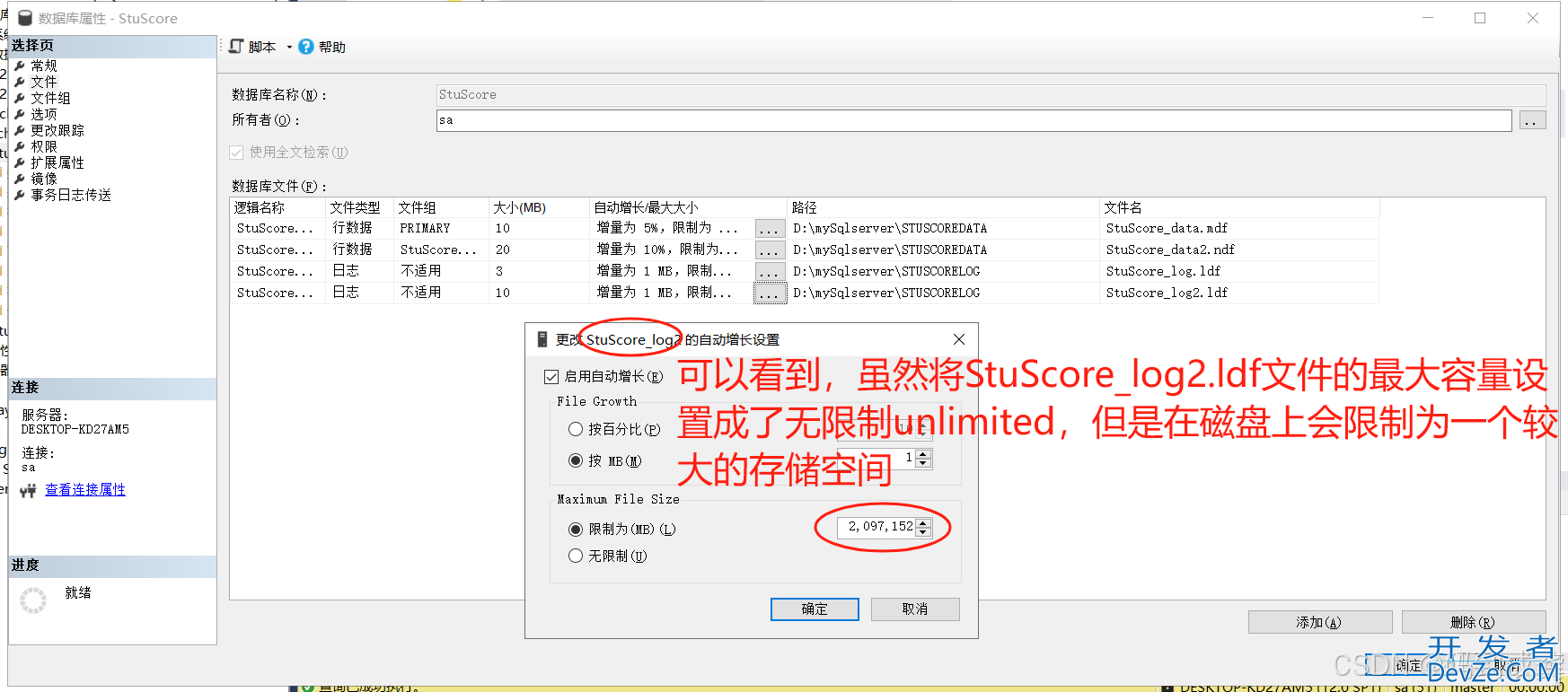1568x692 pixels.
Task: Expand the 脚本 dropdown arrow
Action: click(289, 48)
